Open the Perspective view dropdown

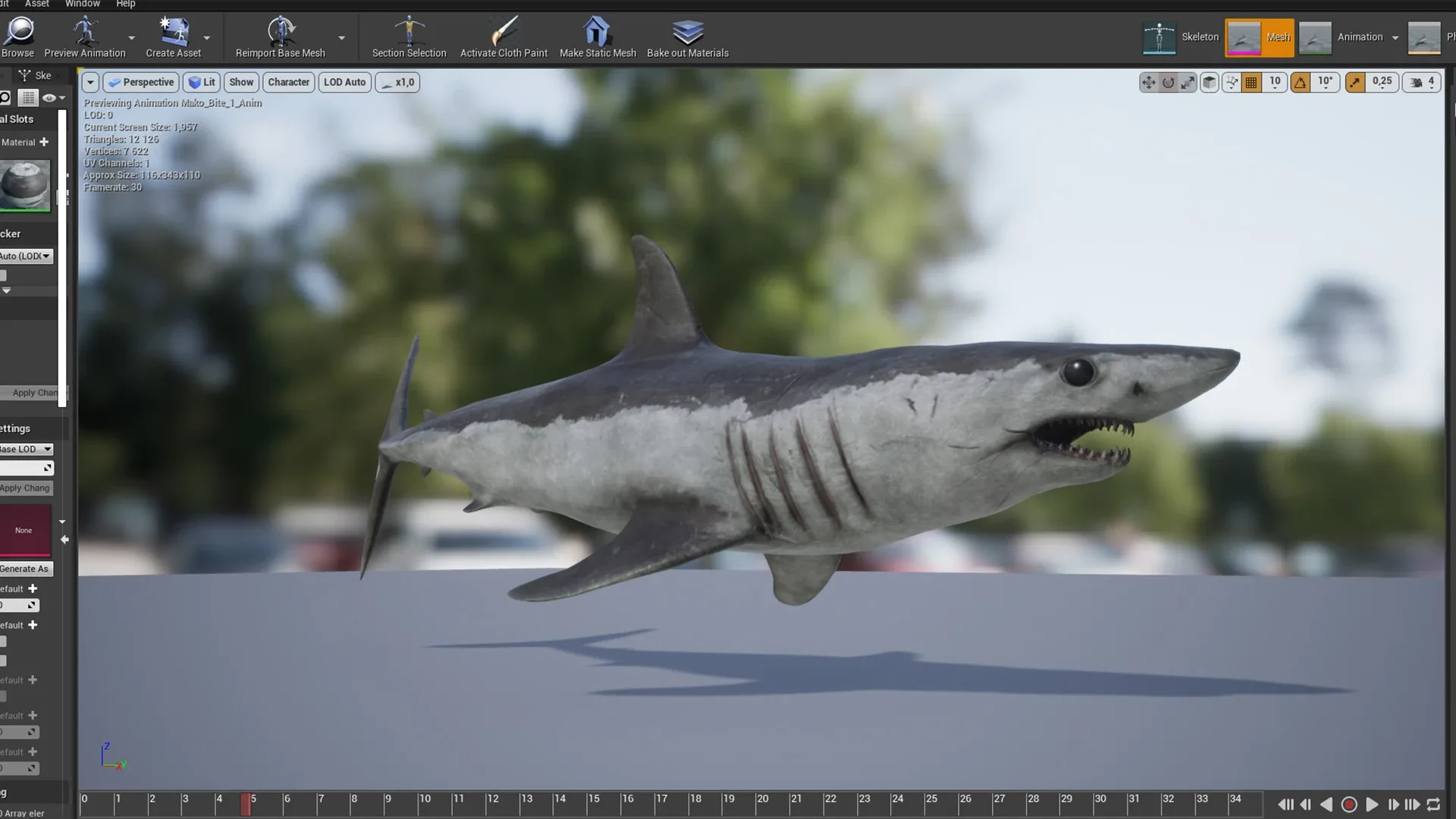[140, 82]
